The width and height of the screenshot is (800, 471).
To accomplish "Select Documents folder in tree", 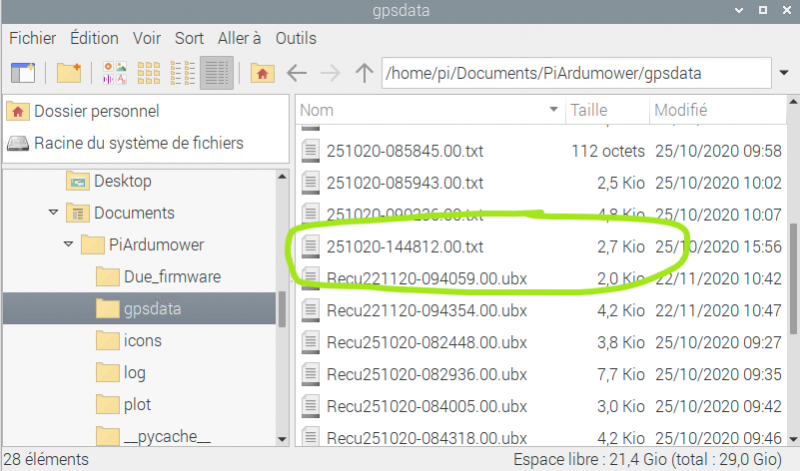I will click(134, 213).
